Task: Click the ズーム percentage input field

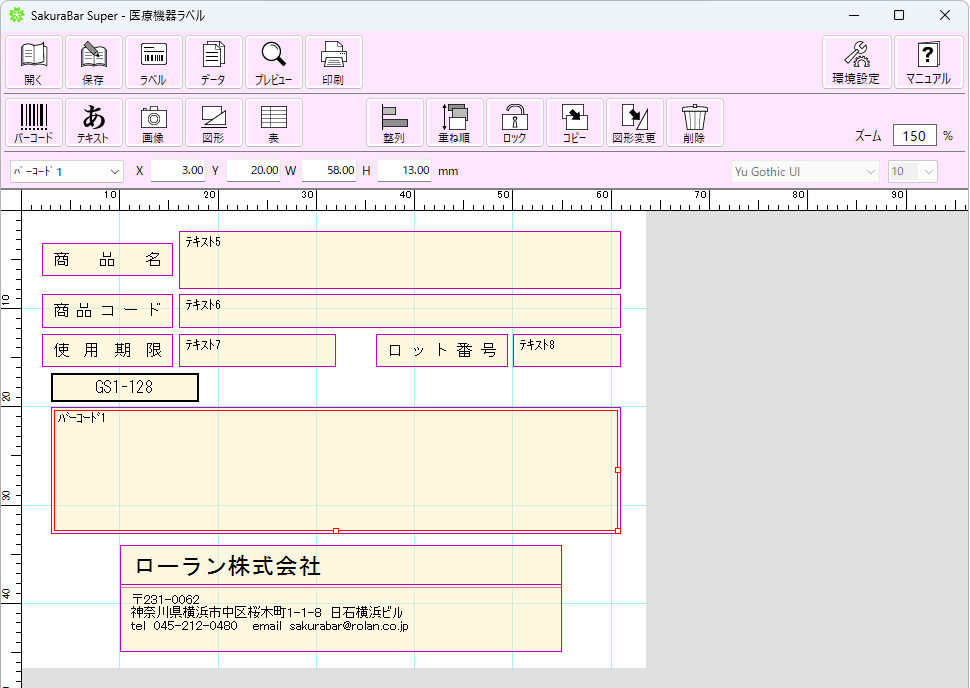Action: point(913,134)
